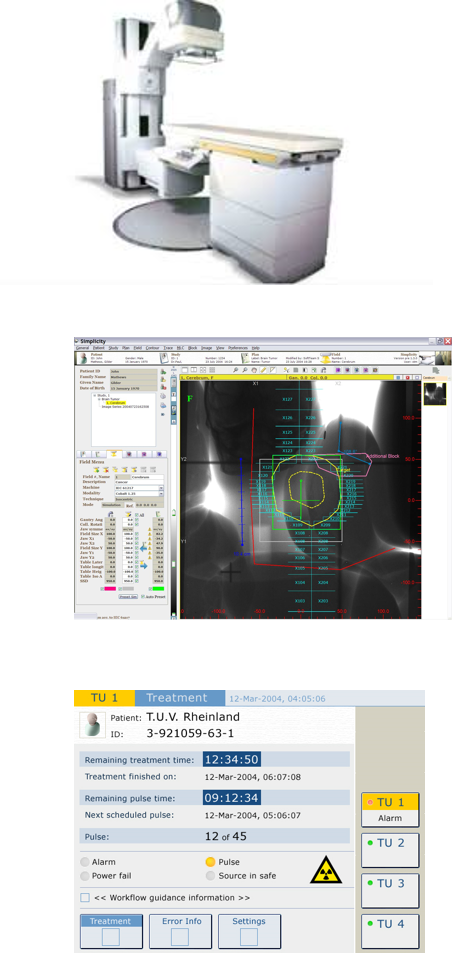
Task: Click the Study document icon in header
Action: click(163, 357)
